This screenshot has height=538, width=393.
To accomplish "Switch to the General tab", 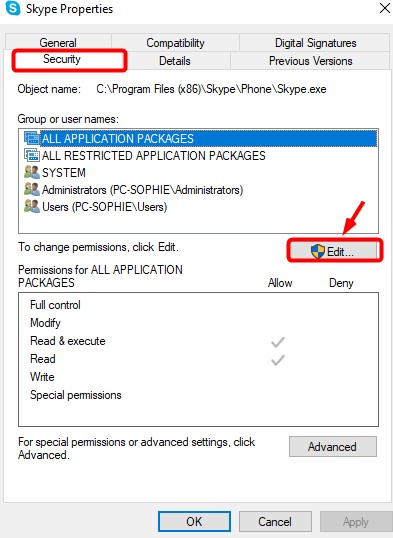I will [58, 43].
